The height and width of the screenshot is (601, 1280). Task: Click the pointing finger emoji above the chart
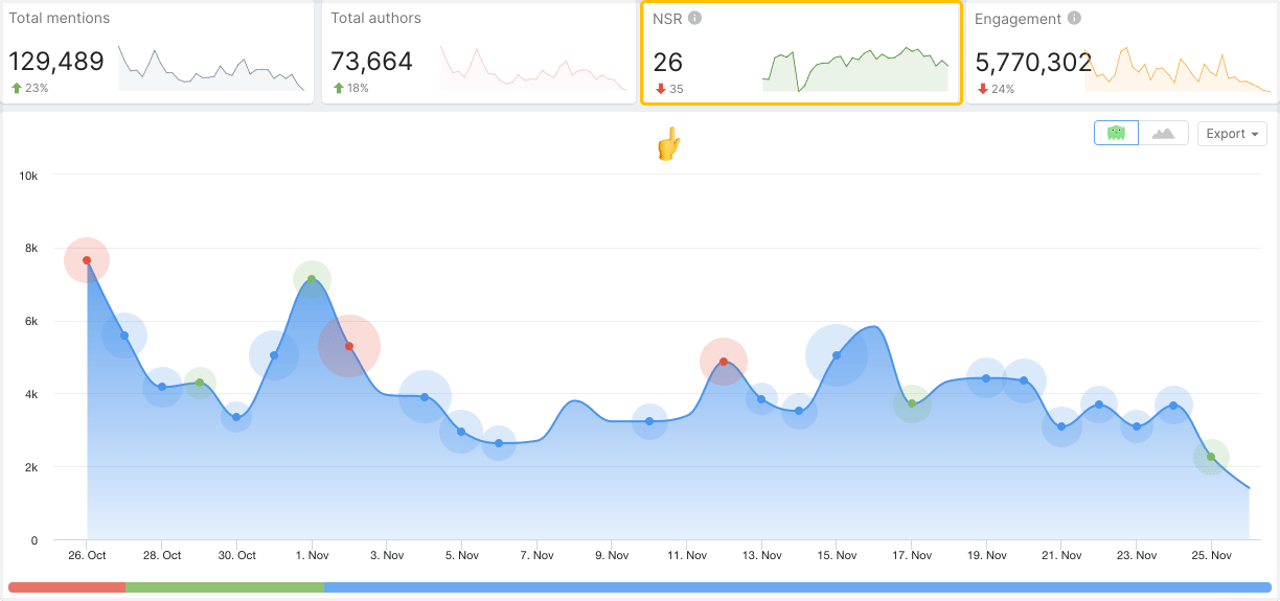tap(668, 142)
